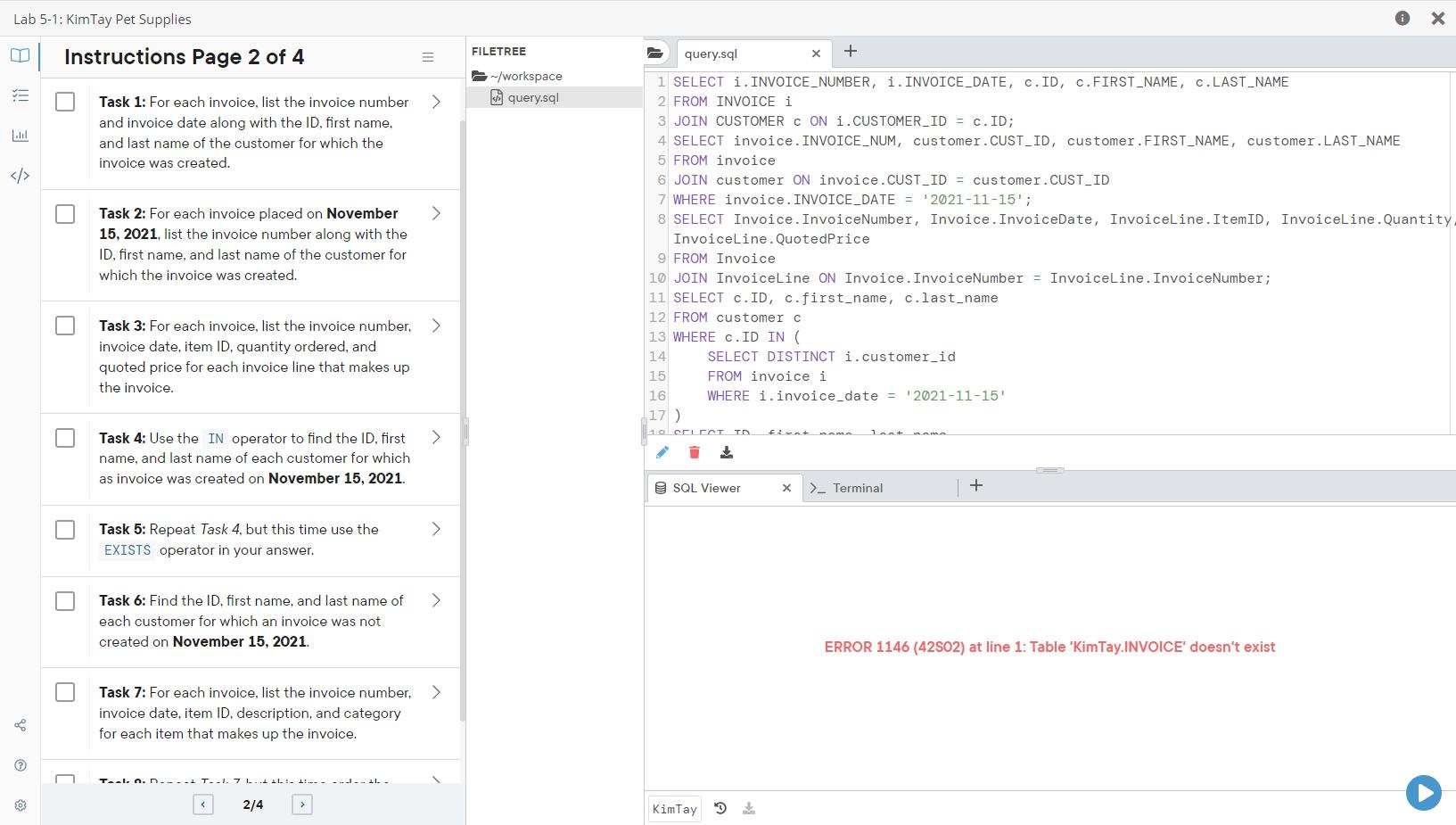Add a new bottom panel tab
1456x825 pixels.
(976, 485)
